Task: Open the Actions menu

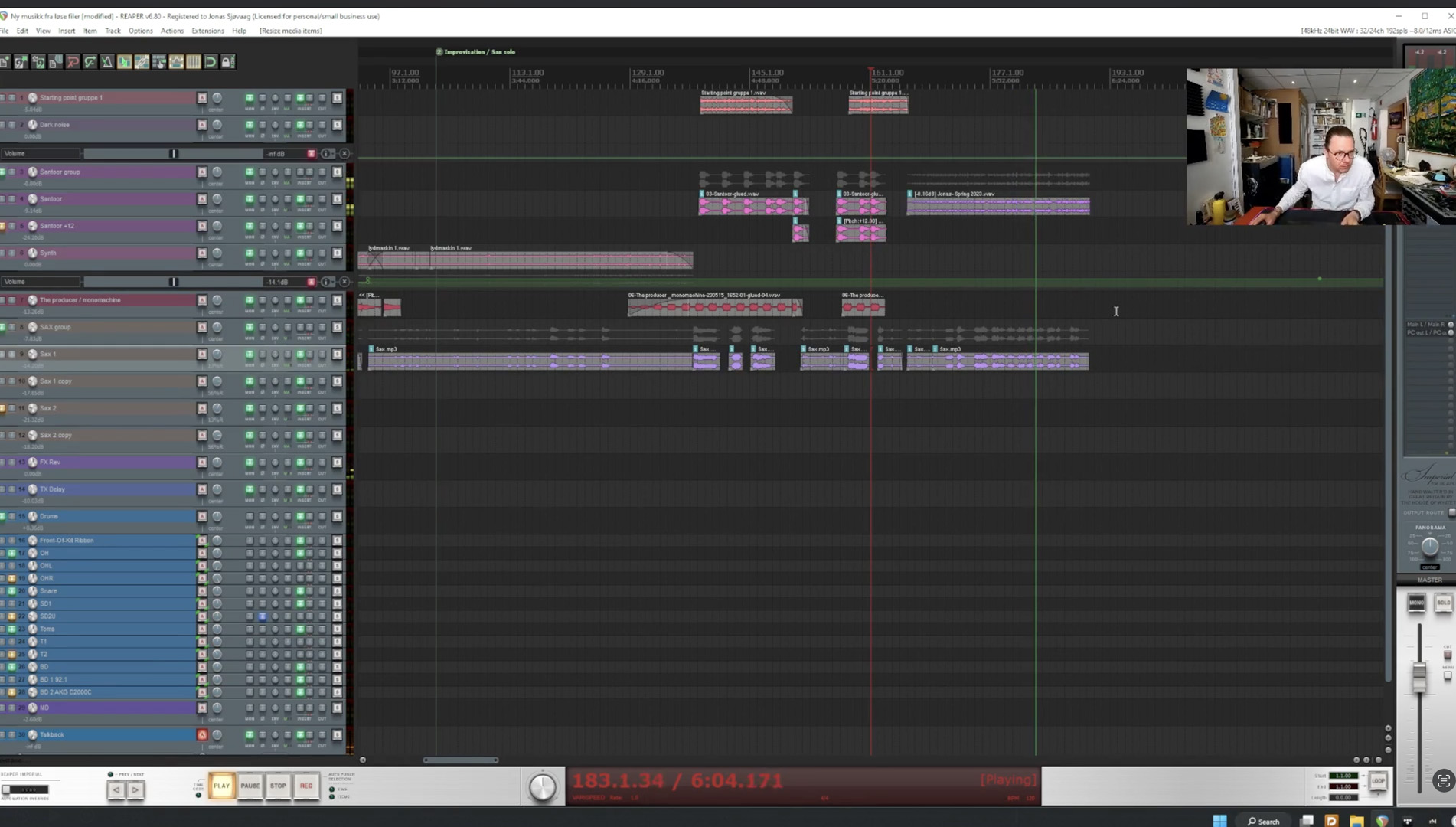Action: coord(171,31)
